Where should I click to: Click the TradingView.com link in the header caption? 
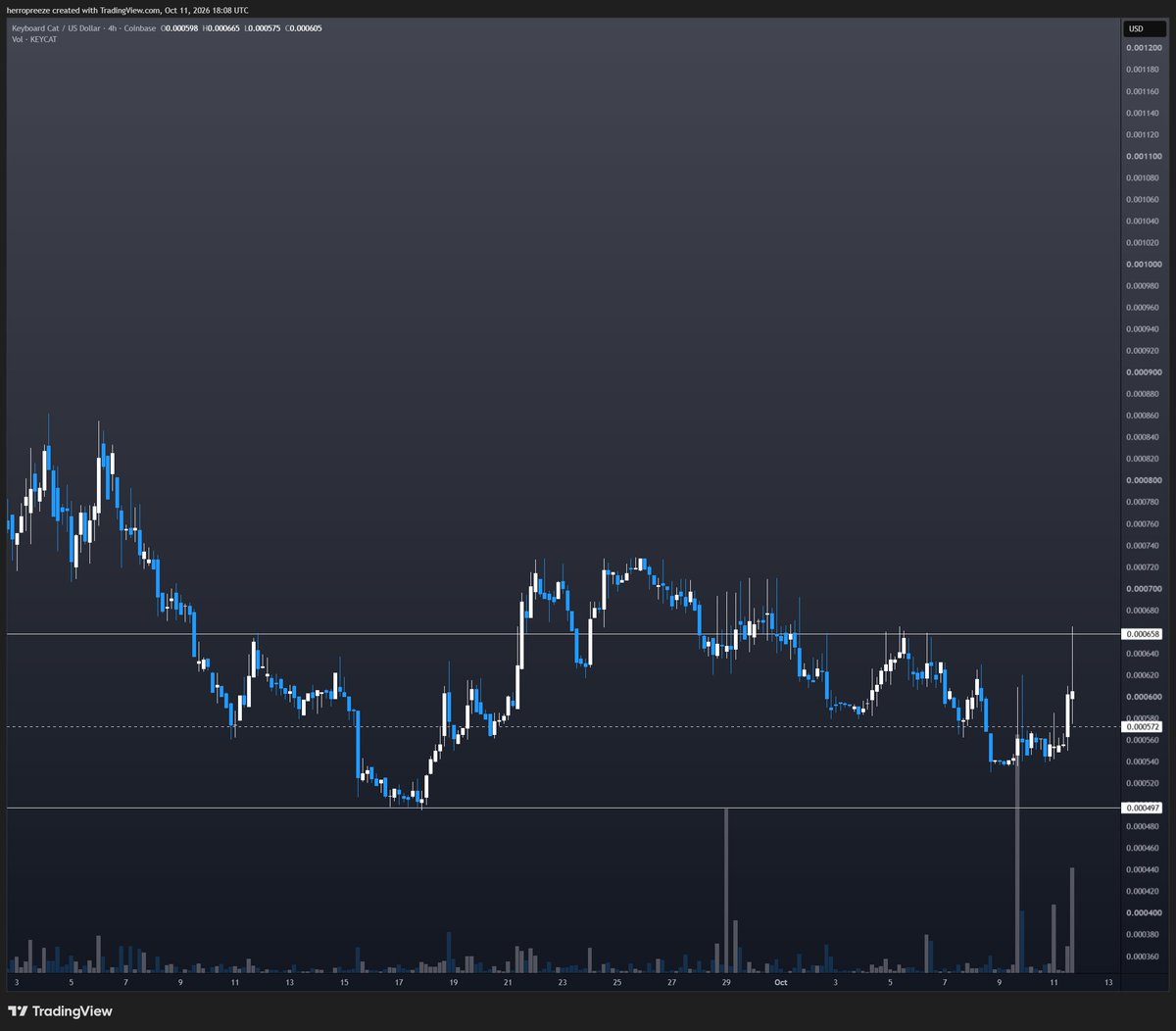click(129, 10)
